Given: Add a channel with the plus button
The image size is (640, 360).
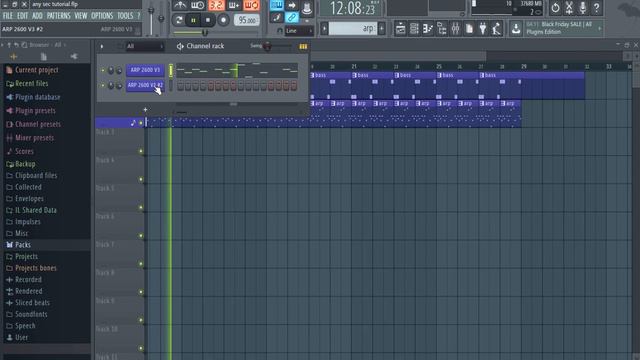Looking at the screenshot, I should (145, 109).
